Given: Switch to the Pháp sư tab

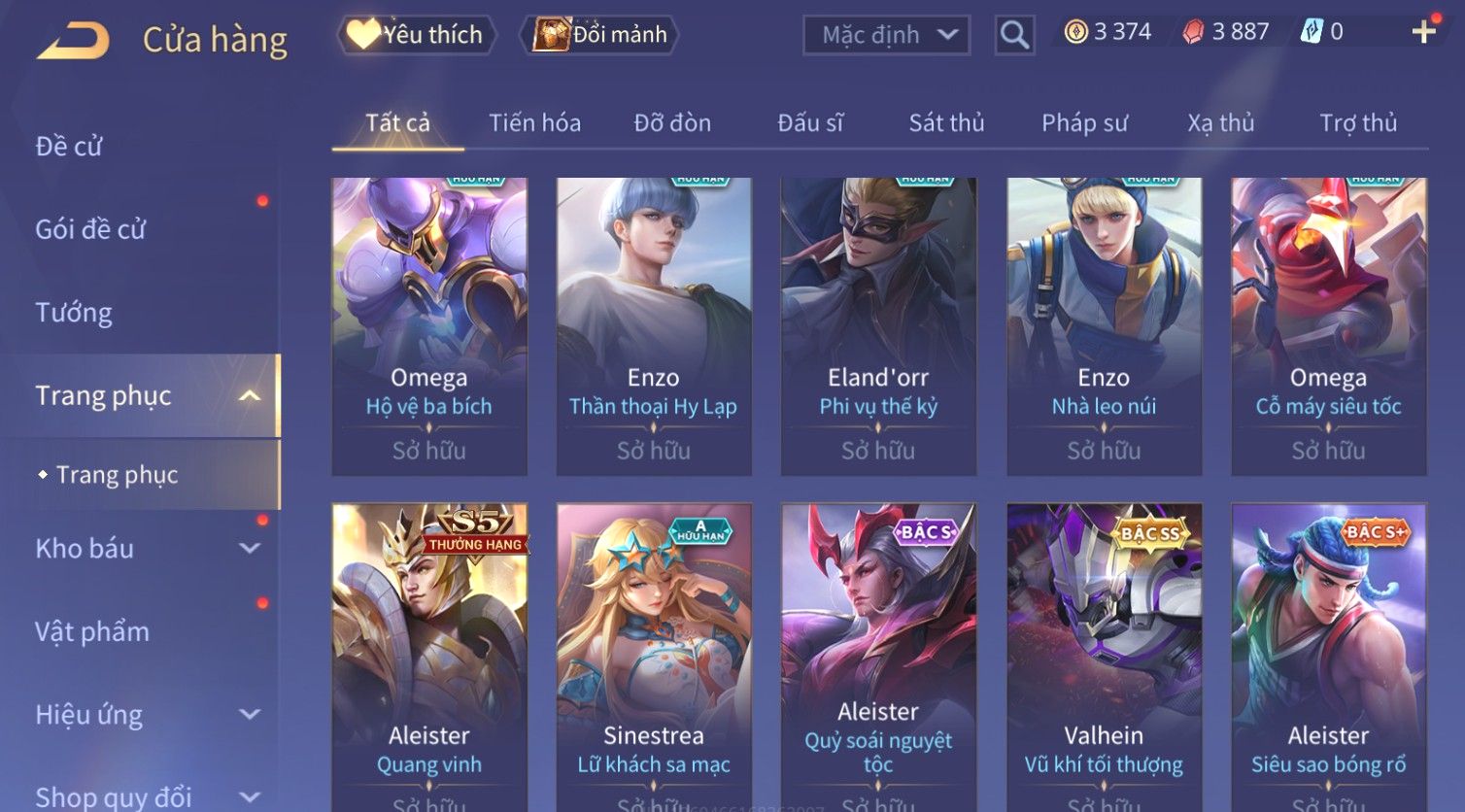Looking at the screenshot, I should tap(1084, 123).
